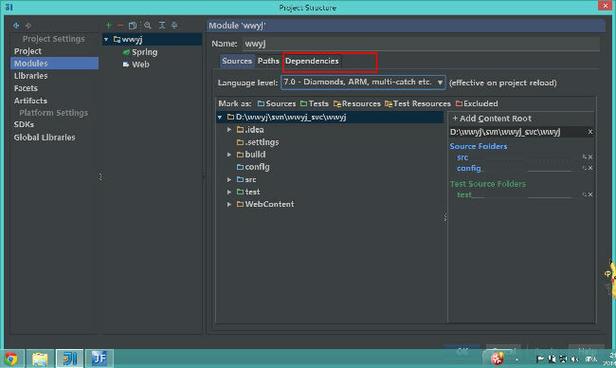Mark selected folder as Sources
This screenshot has height=368, width=616.
277,104
